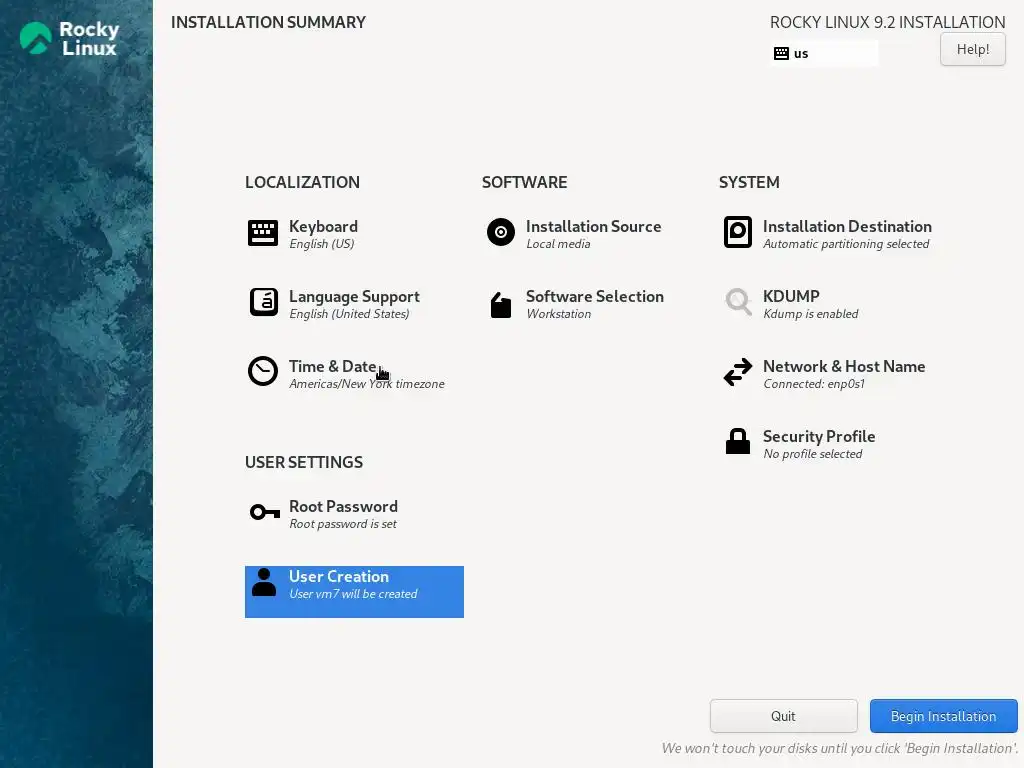This screenshot has height=768, width=1024.
Task: Click 'English (US)' keyboard status text
Action: pos(321,244)
